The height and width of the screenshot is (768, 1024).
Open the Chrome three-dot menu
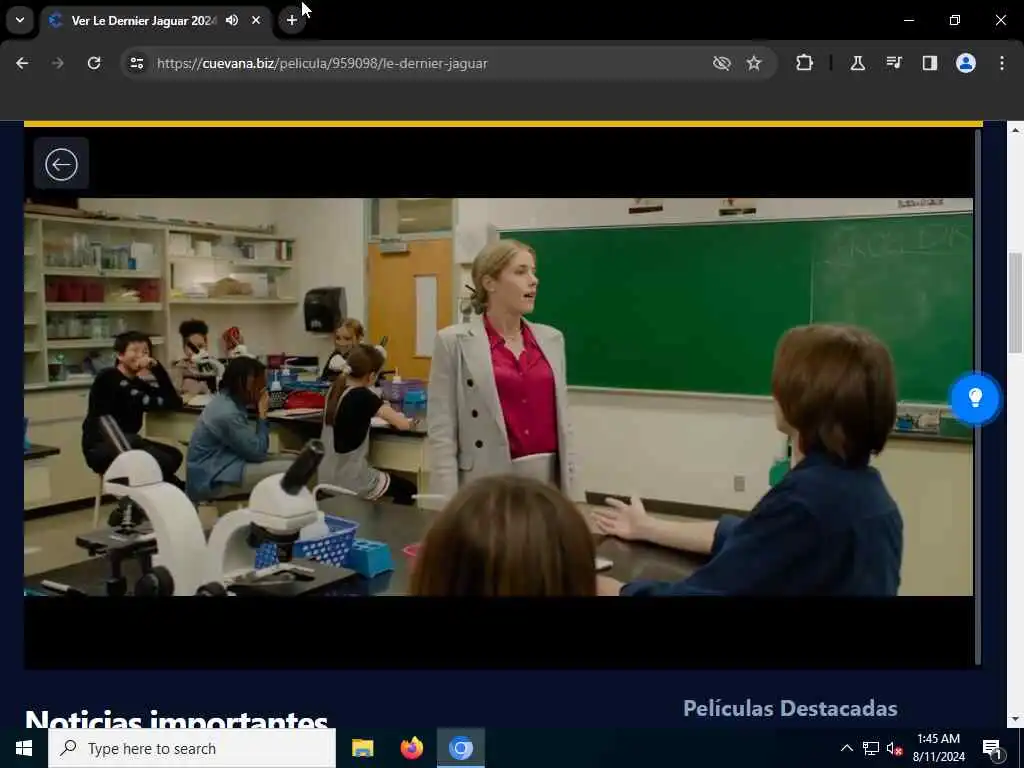click(x=1002, y=63)
